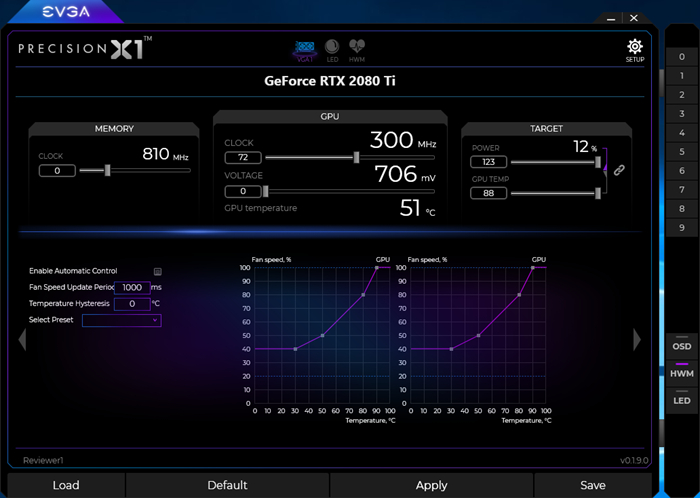Image resolution: width=700 pixels, height=498 pixels.
Task: Click the GPU clock offset field showing 72
Action: tap(243, 158)
